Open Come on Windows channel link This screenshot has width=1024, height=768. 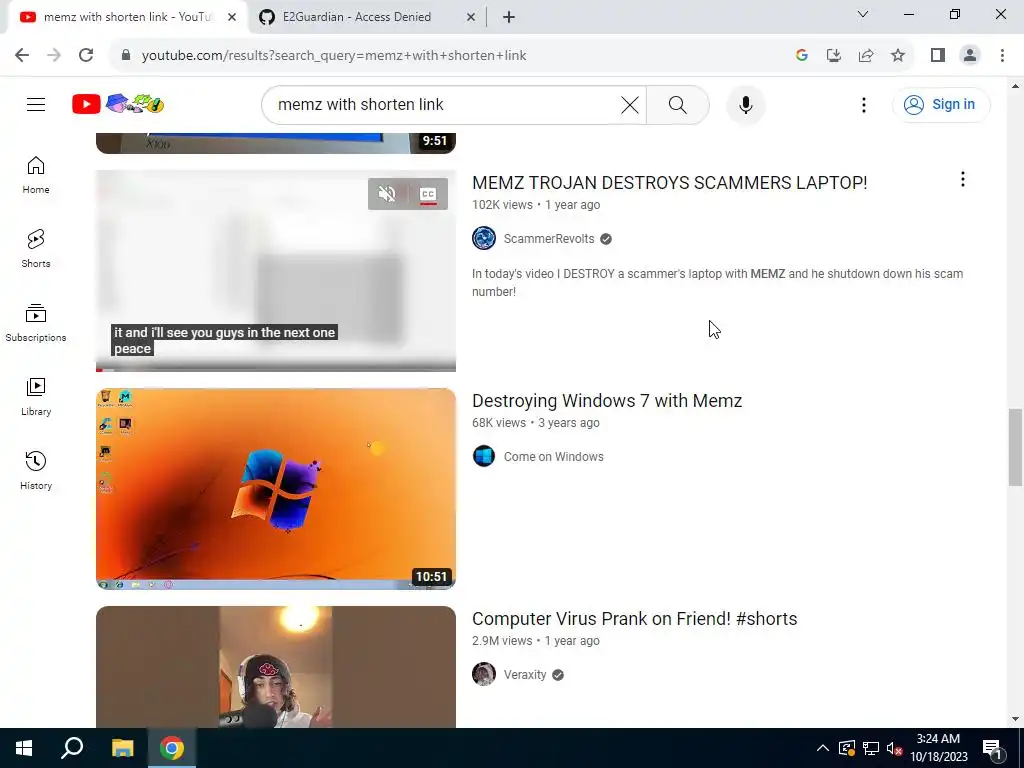(553, 456)
